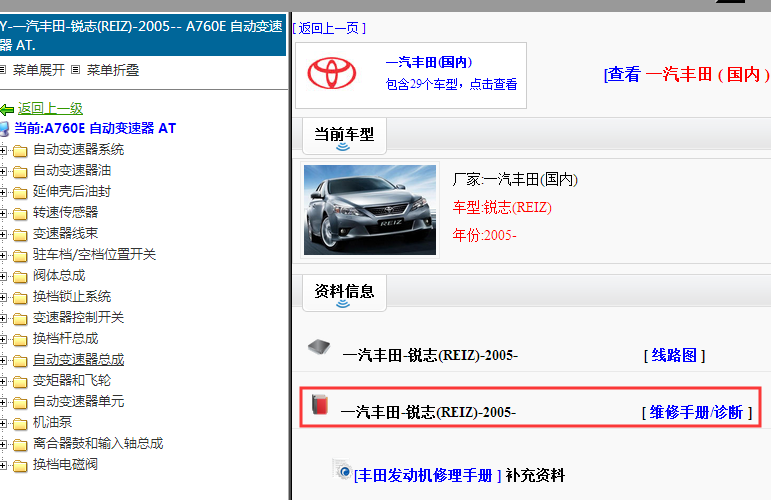Open the 线路图 link
The width and height of the screenshot is (771, 500).
(x=674, y=355)
